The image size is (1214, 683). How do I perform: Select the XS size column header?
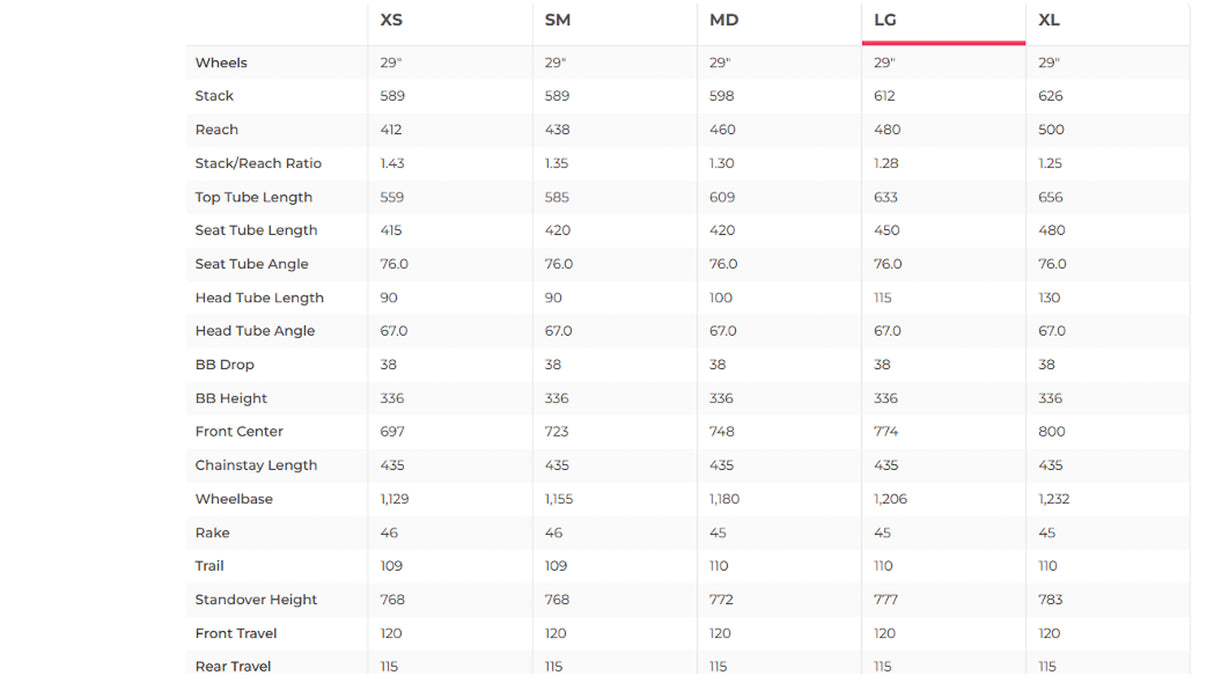click(x=391, y=20)
